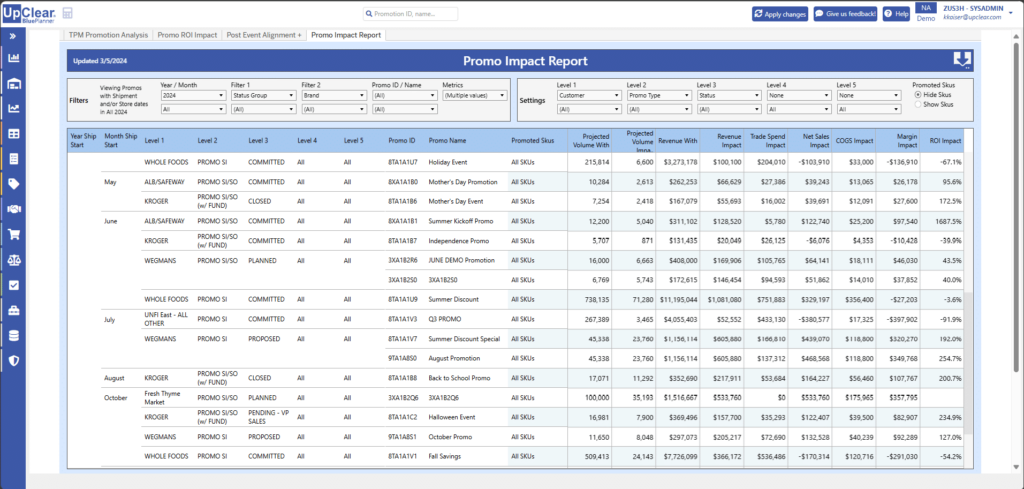
Task: Click the Help button
Action: point(896,14)
